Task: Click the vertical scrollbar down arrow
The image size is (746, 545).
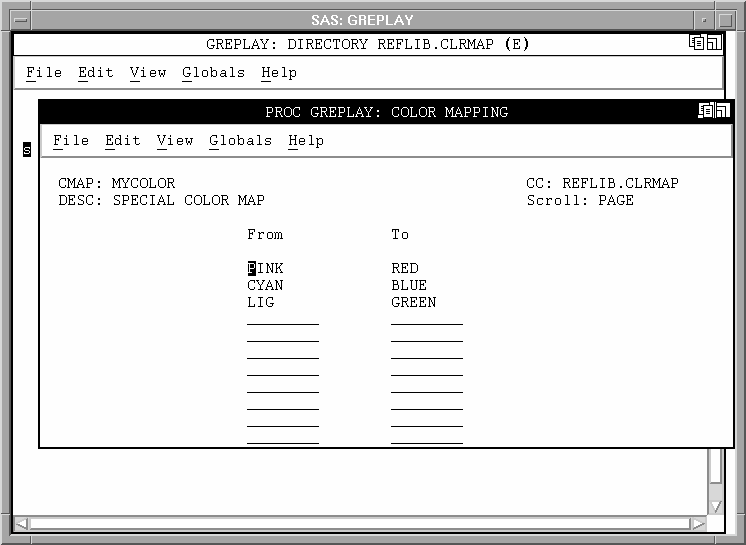Action: (x=715, y=506)
